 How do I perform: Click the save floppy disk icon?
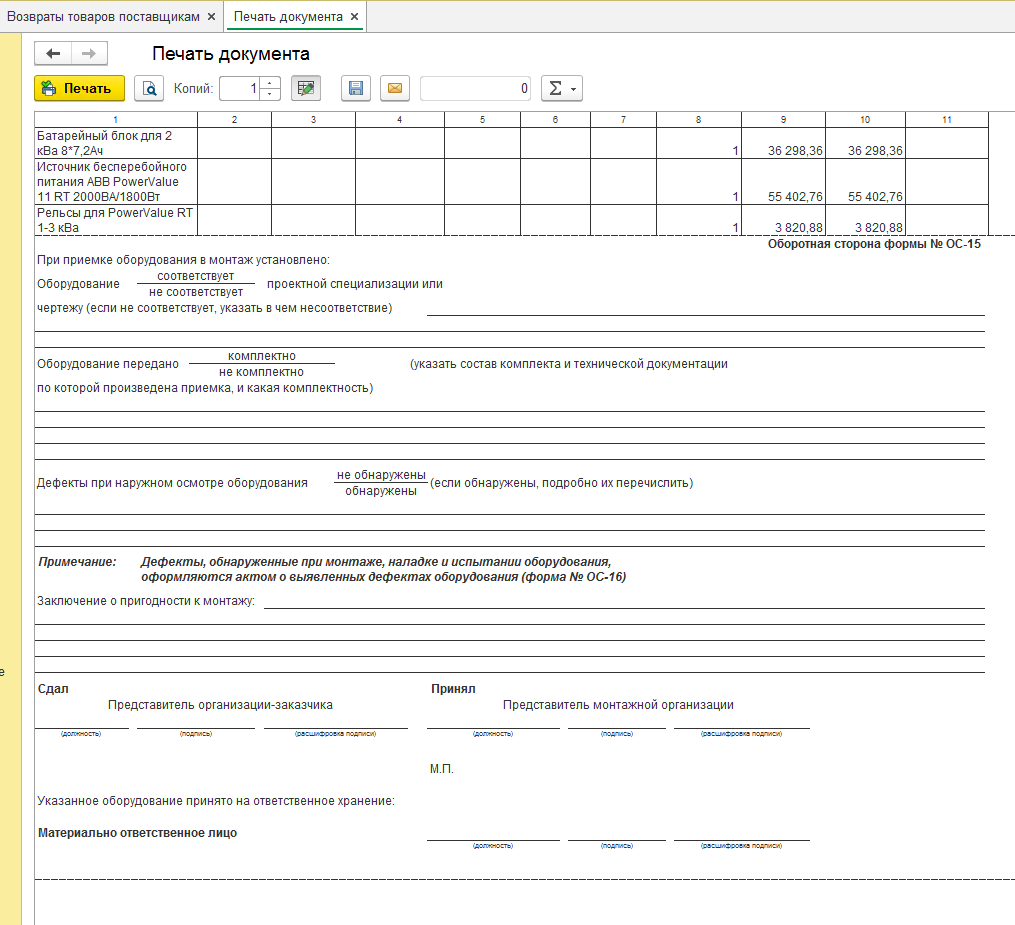pyautogui.click(x=356, y=89)
